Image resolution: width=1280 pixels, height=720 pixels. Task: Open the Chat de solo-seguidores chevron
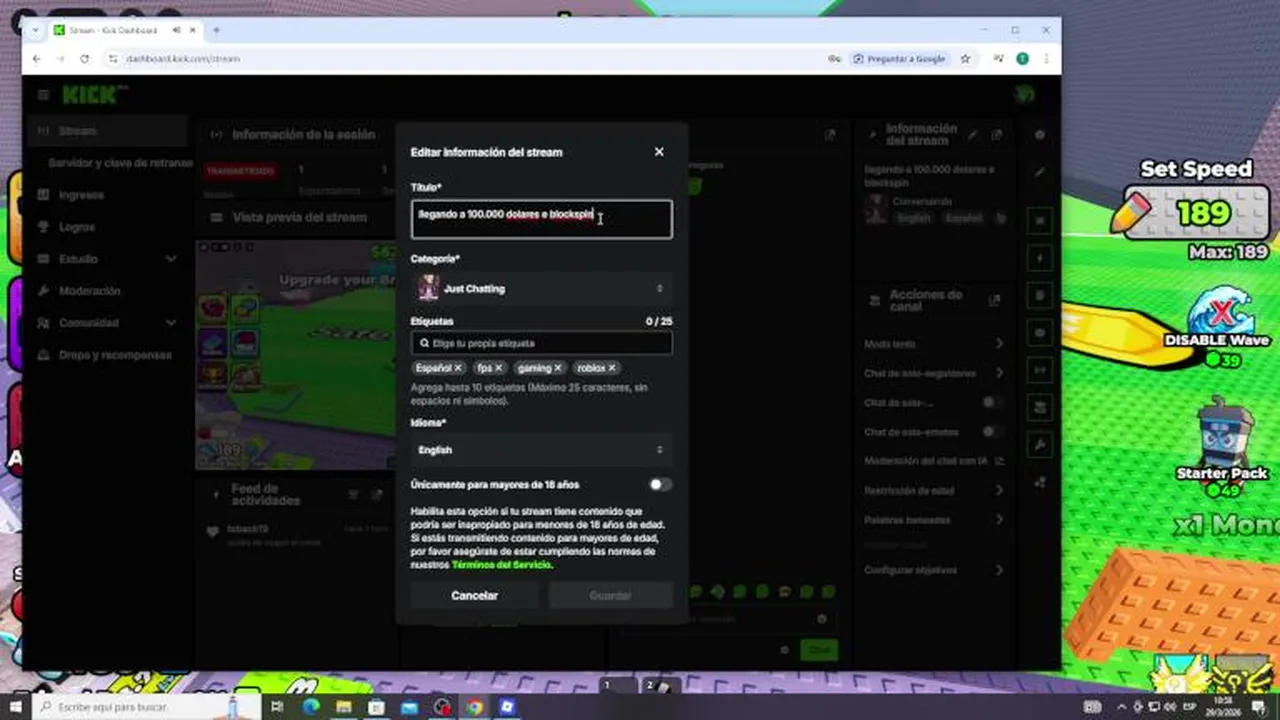click(x=999, y=373)
